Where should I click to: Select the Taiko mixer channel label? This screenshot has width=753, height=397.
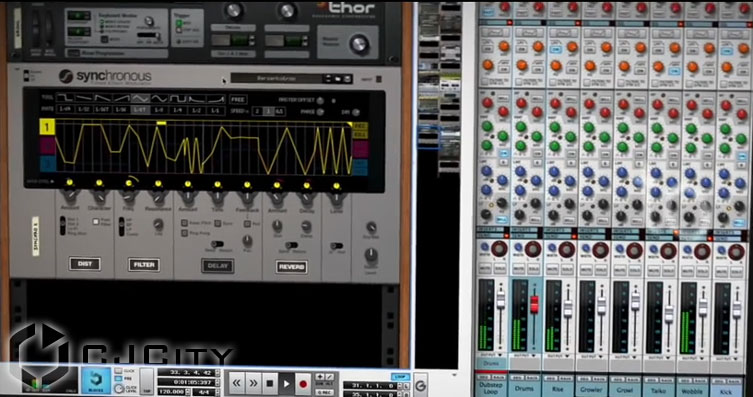click(658, 391)
